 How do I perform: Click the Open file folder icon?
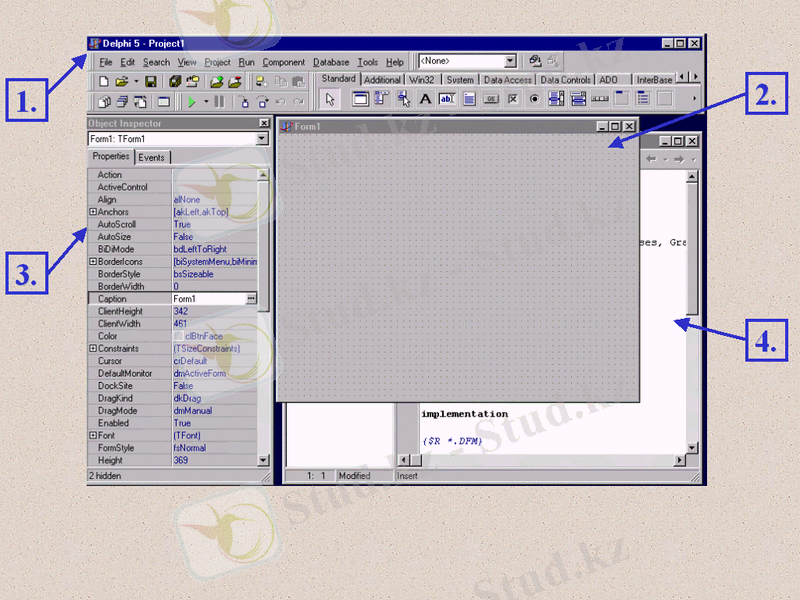click(121, 81)
